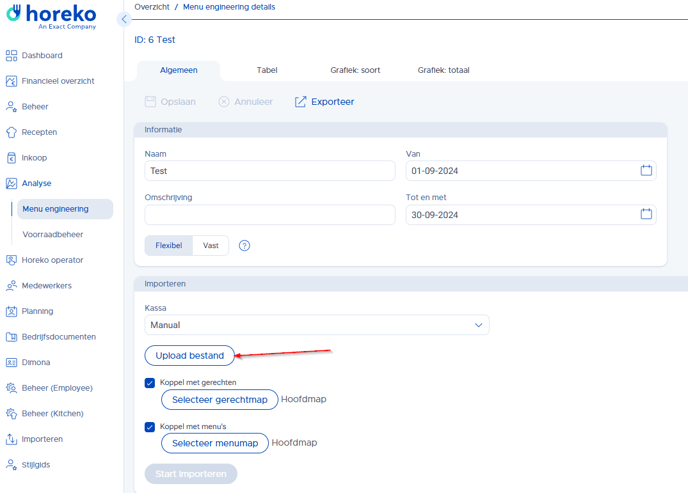Click the Omschrijving input field

pos(270,215)
